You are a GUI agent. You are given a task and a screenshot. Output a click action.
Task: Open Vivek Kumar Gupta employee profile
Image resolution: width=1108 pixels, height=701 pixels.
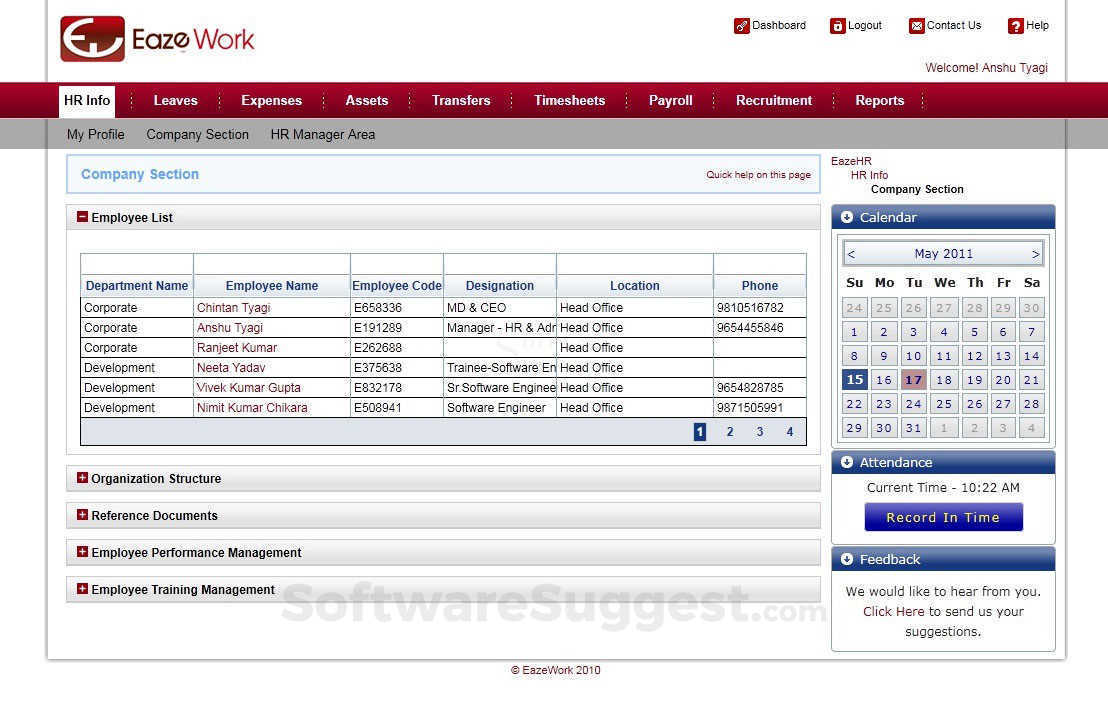point(249,387)
